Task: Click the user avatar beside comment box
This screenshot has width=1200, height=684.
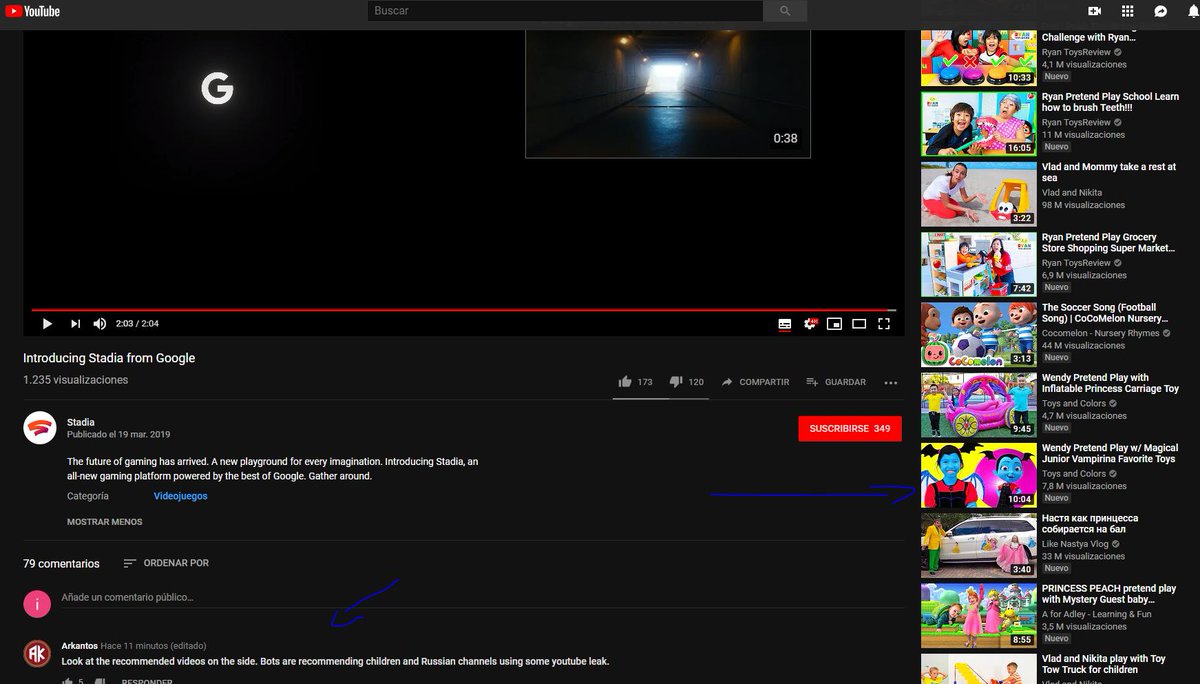Action: (37, 603)
